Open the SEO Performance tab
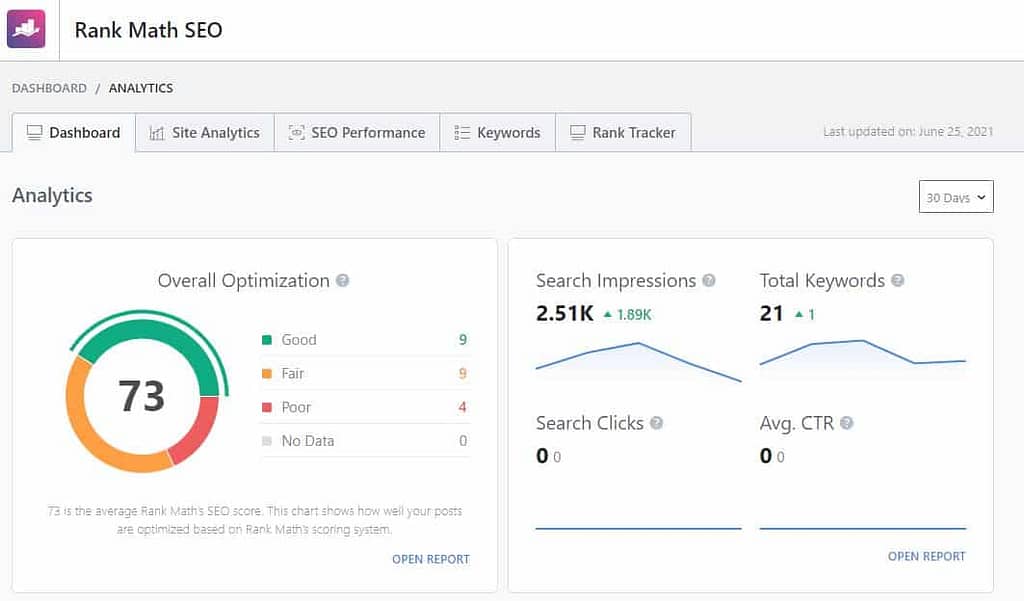 [x=357, y=133]
